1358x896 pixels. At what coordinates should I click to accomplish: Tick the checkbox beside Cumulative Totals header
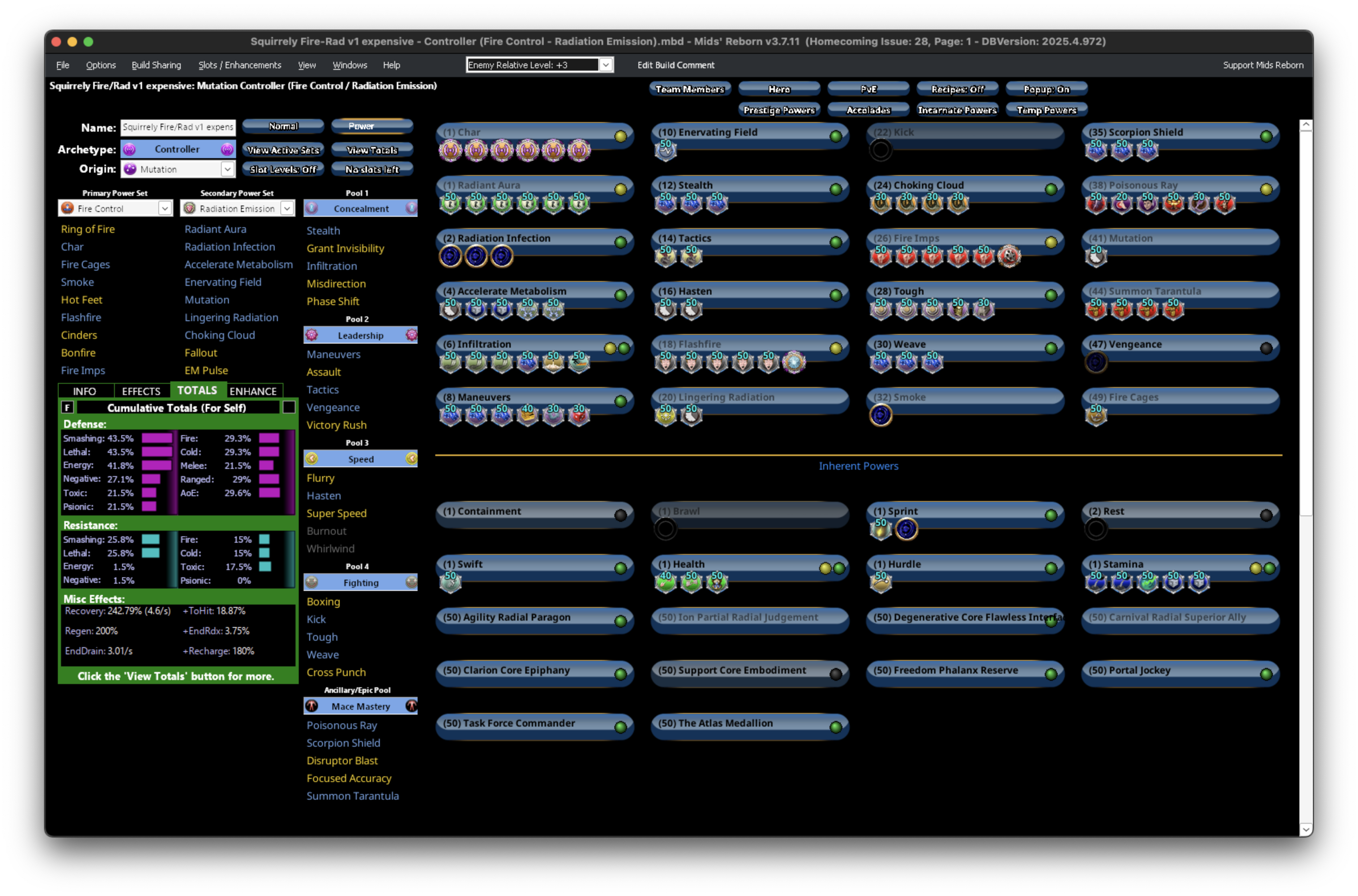289,407
